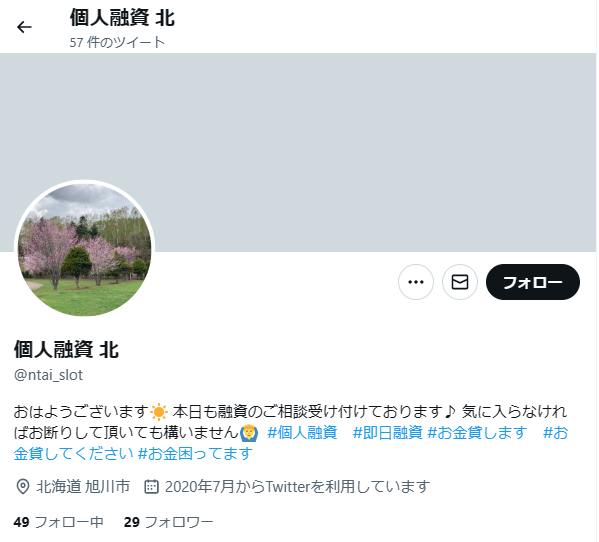Send a message via envelope icon
599x542 pixels.
(x=461, y=283)
